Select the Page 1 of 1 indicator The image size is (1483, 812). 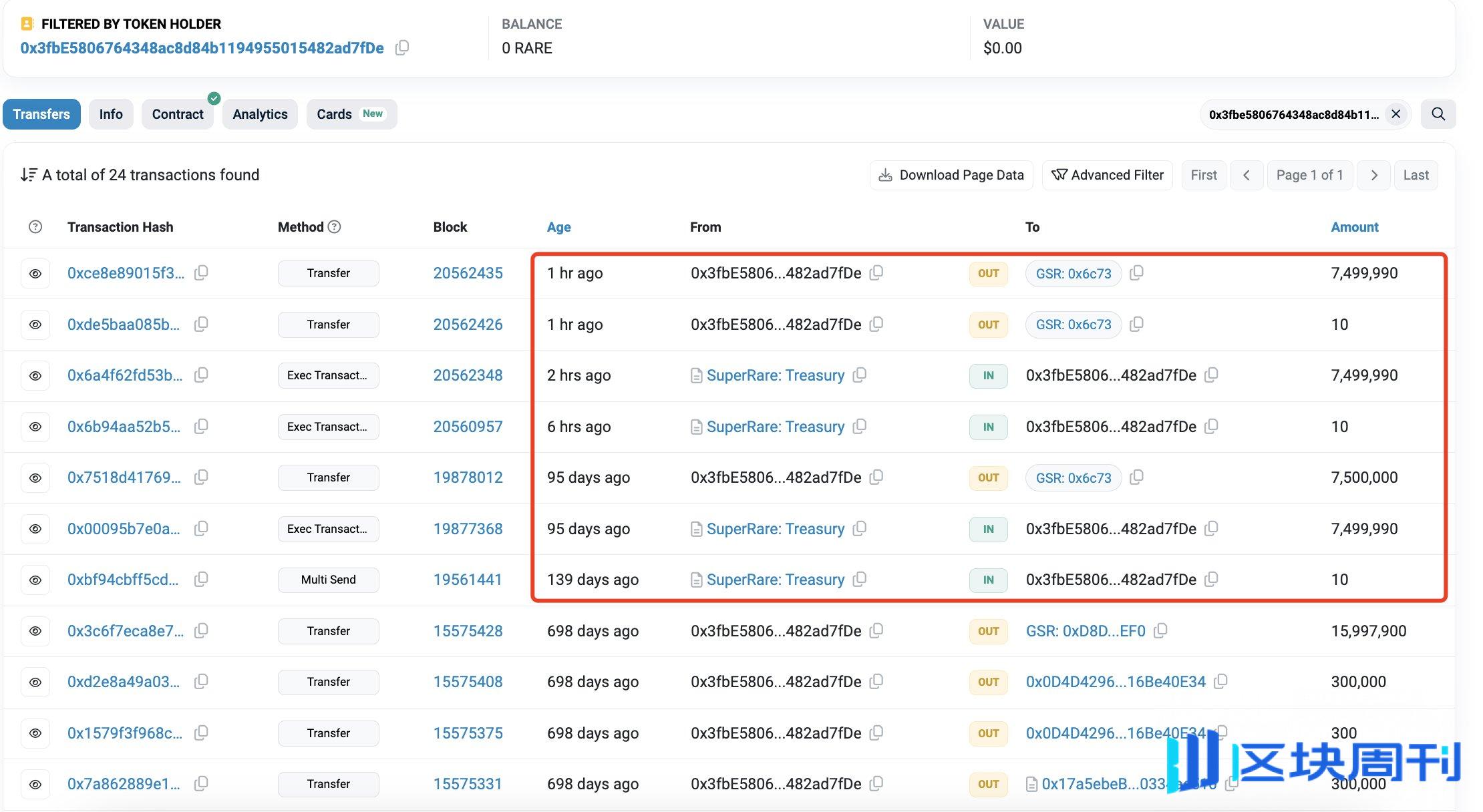pos(1310,175)
